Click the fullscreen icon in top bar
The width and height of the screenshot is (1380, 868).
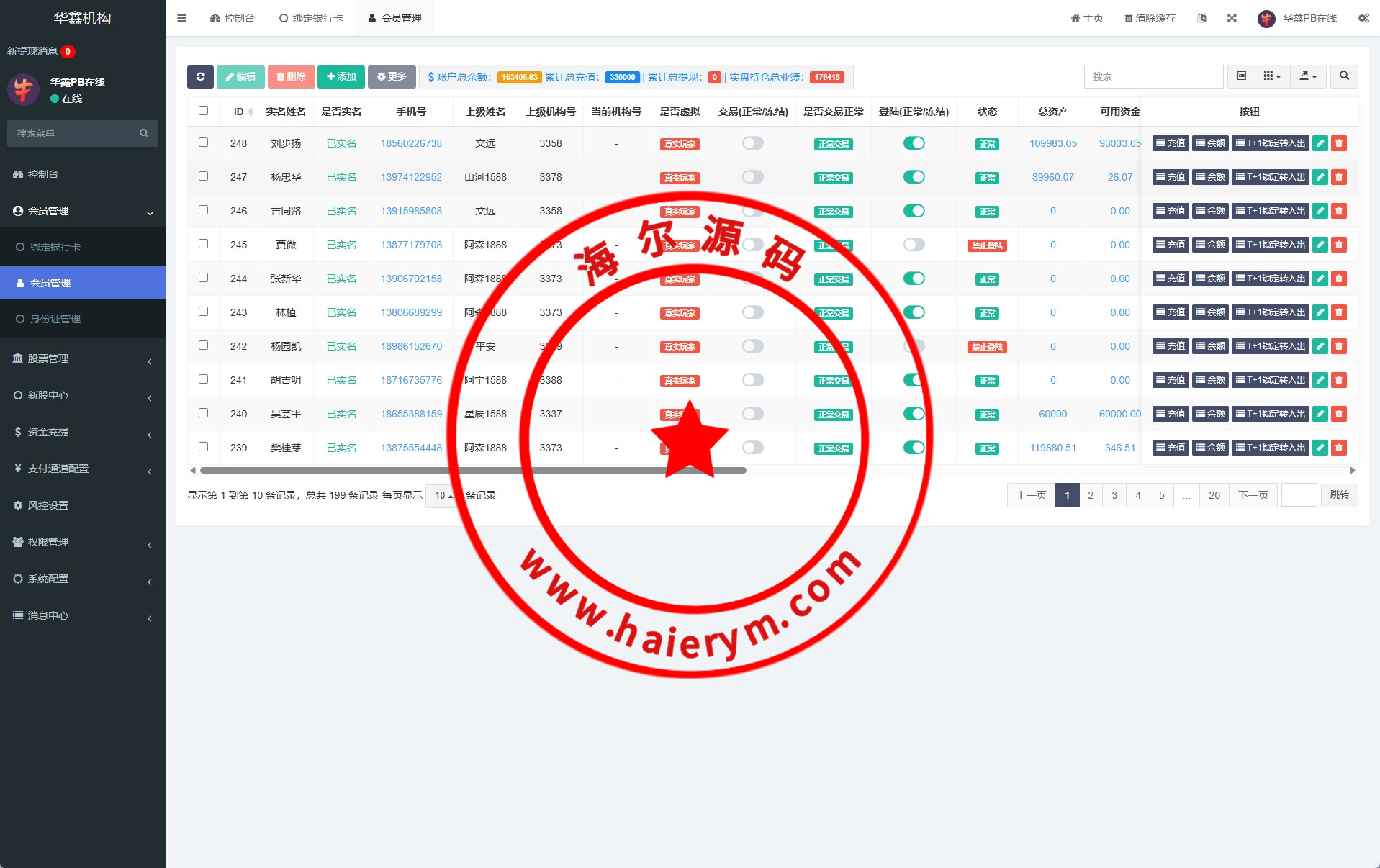click(1232, 18)
